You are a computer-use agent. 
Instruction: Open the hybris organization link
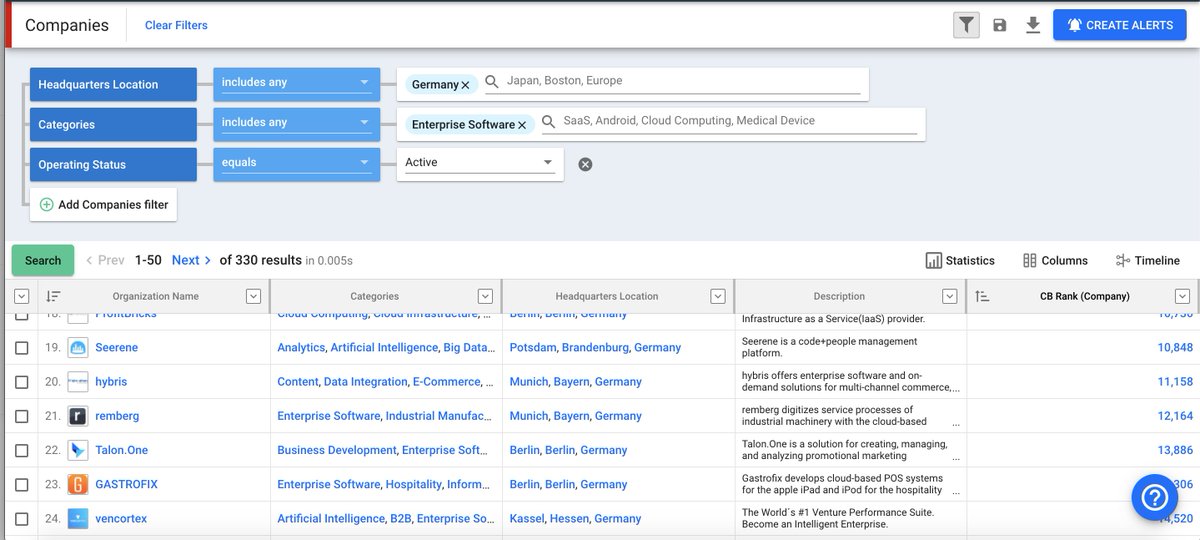[x=111, y=381]
